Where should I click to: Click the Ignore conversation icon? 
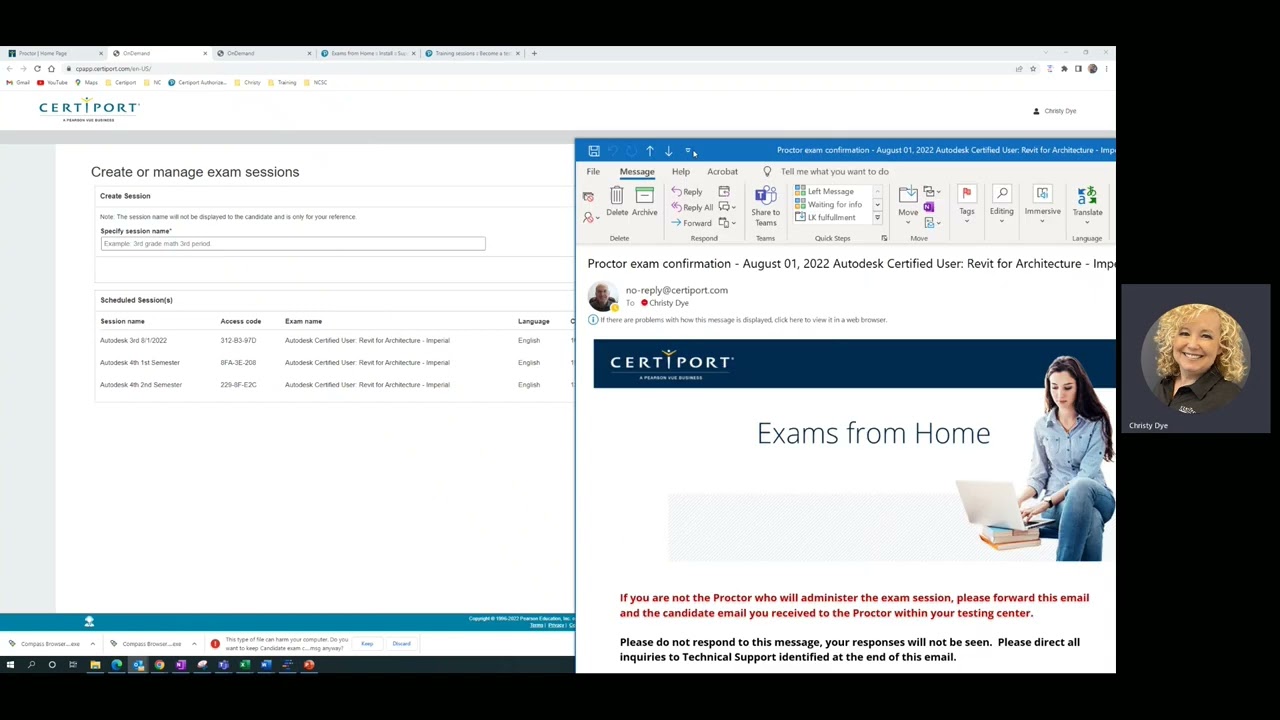[x=588, y=197]
